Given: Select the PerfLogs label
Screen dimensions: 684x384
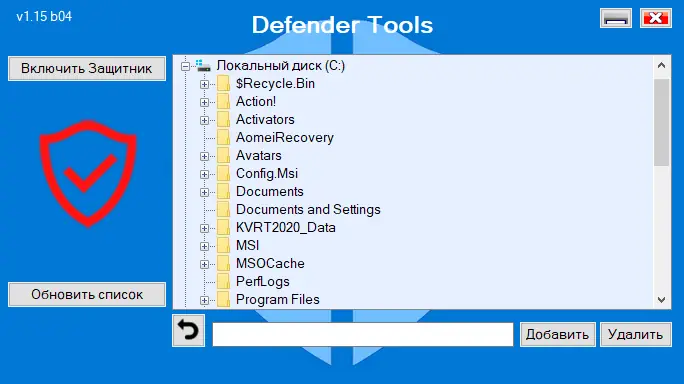Looking at the screenshot, I should point(263,281).
